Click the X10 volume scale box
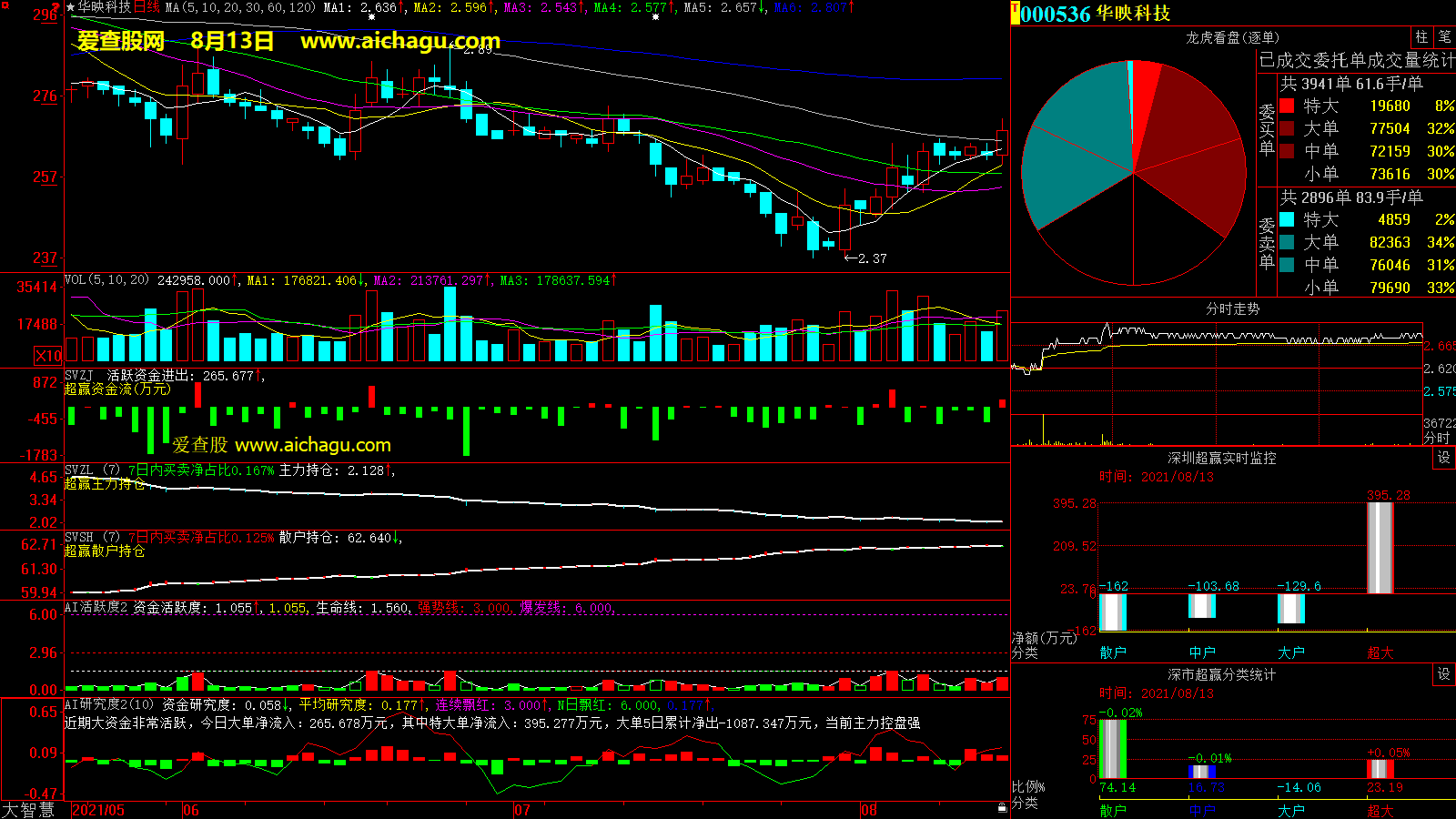The image size is (1456, 819). point(48,356)
